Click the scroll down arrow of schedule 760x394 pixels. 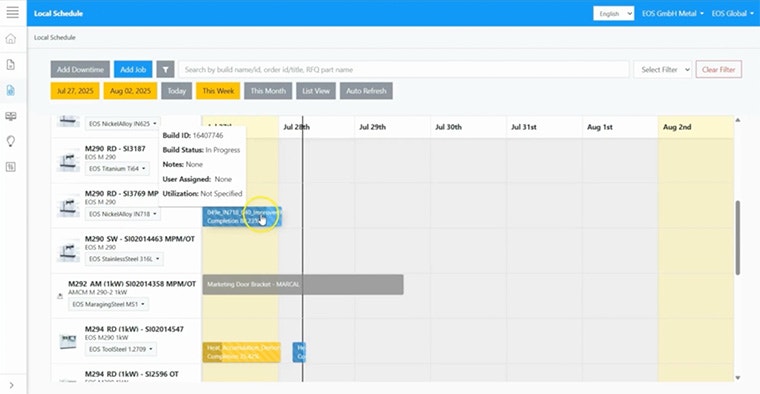(738, 378)
